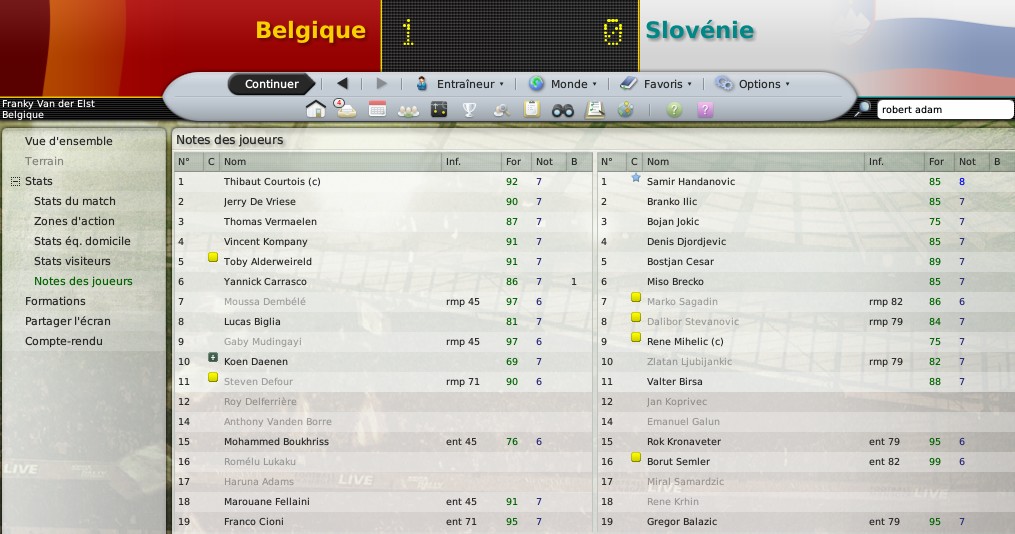Open the Entraîneur dropdown menu

[x=459, y=84]
